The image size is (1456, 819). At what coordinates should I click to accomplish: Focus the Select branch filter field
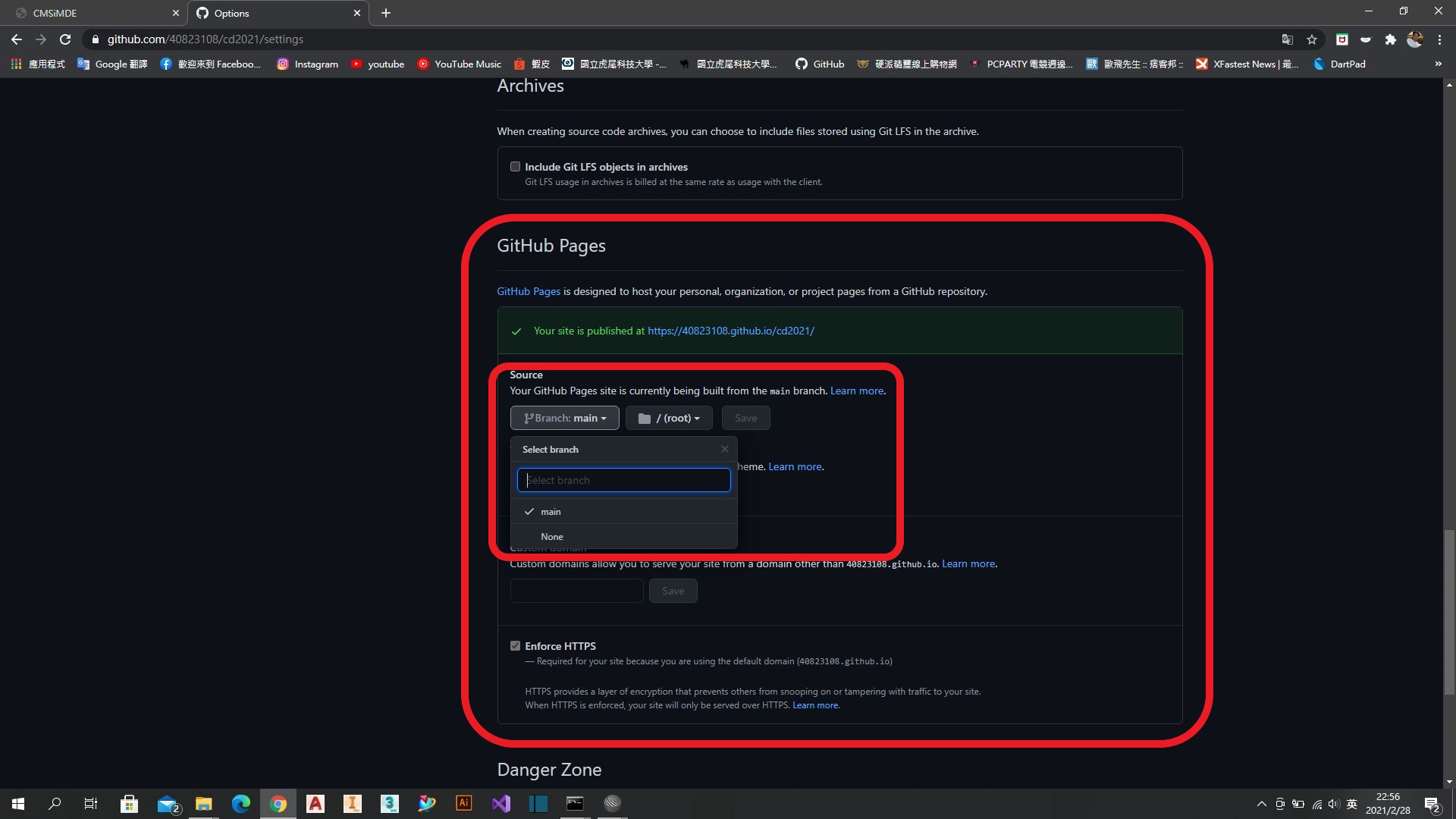point(623,480)
